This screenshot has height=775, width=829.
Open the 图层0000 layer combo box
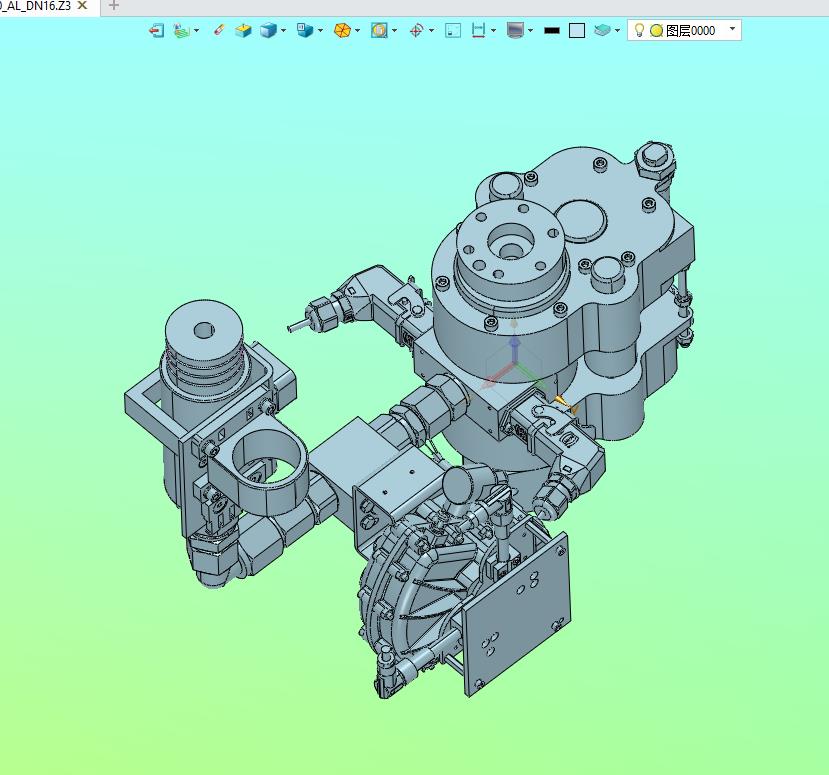tap(684, 30)
